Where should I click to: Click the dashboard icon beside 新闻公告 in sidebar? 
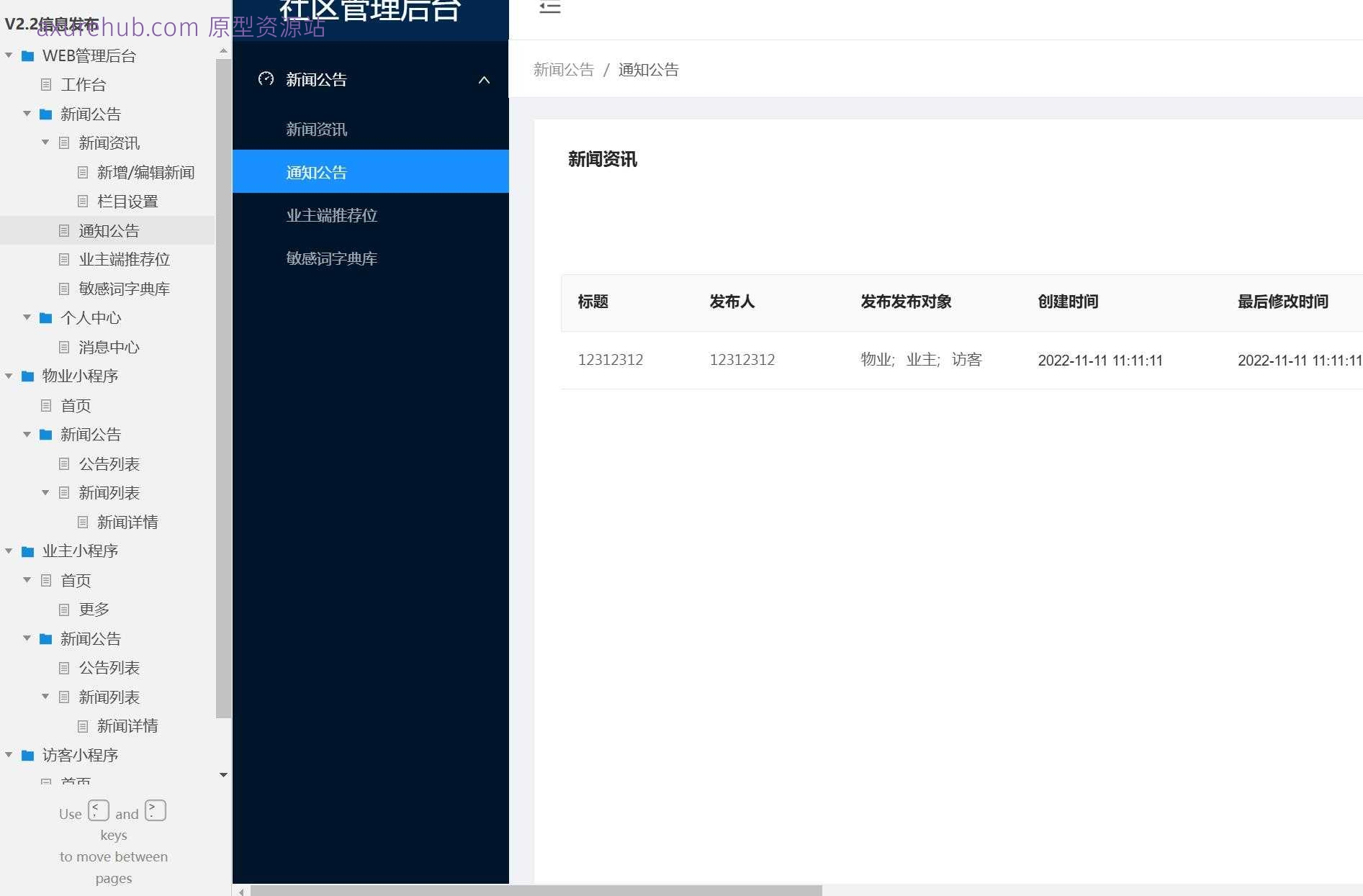pos(266,80)
